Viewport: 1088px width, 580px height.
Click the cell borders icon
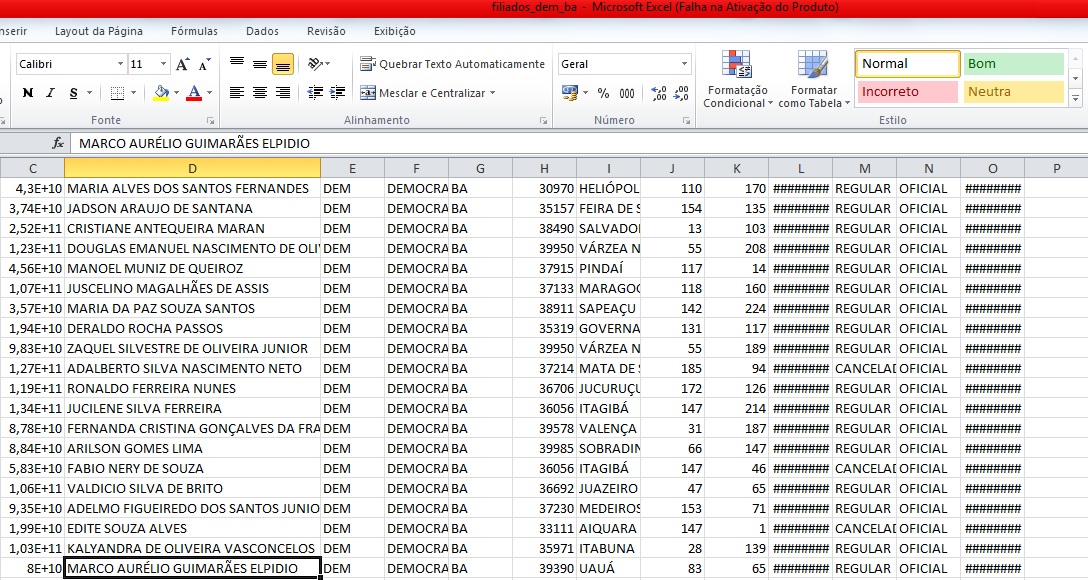(x=117, y=93)
